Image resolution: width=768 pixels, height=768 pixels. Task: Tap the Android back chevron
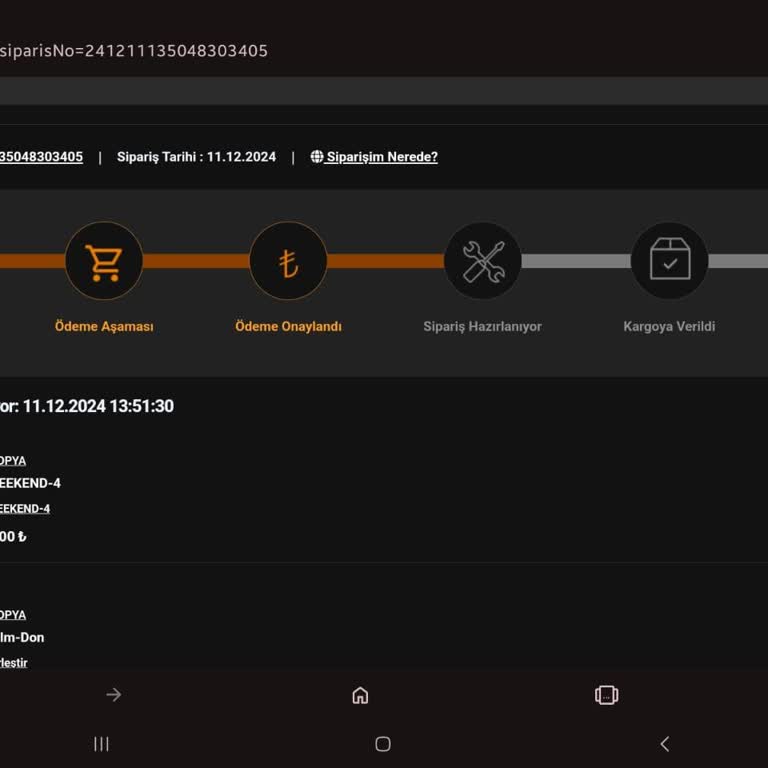(x=665, y=744)
